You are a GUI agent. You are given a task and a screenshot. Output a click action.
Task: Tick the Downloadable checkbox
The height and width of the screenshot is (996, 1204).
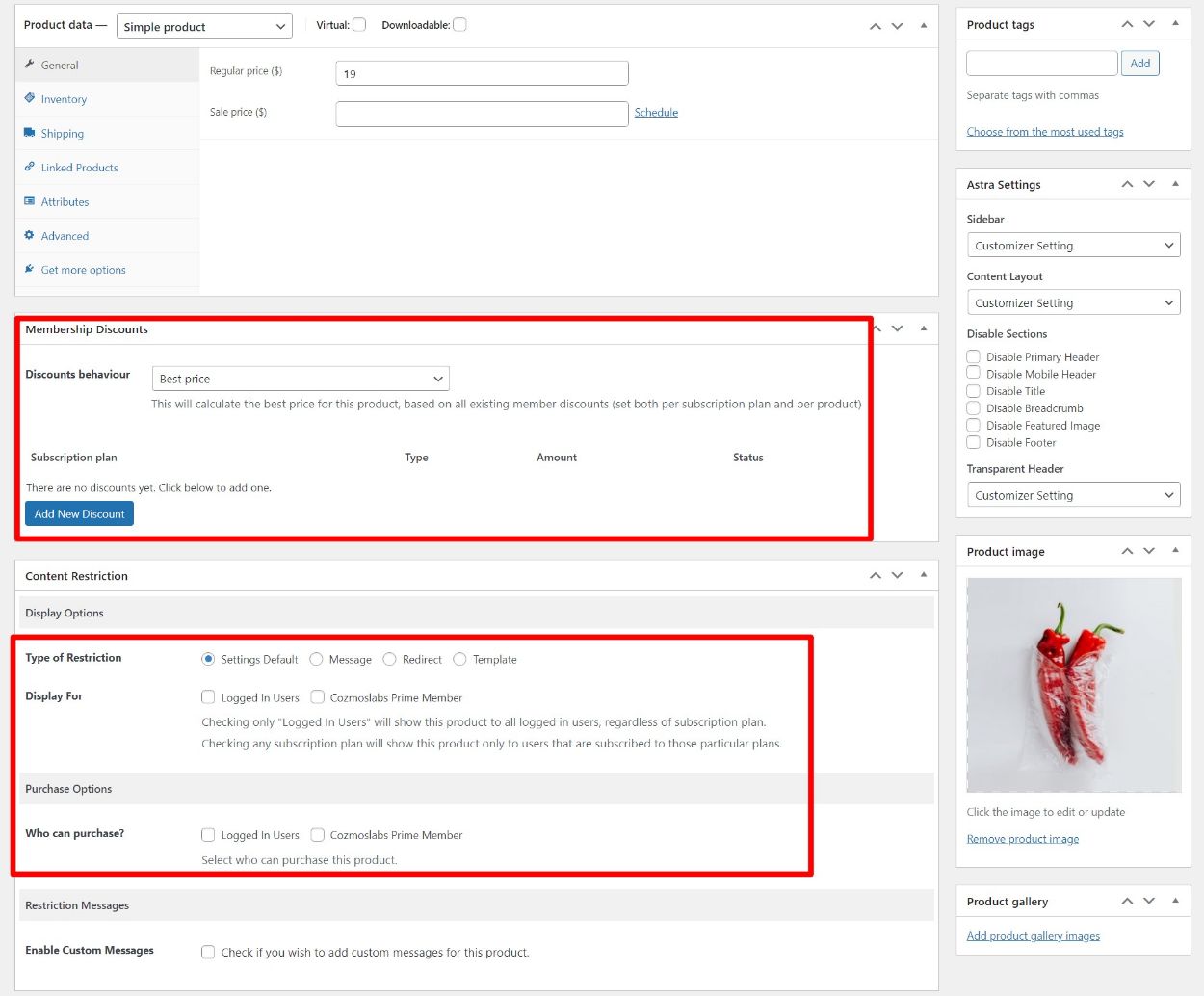click(459, 25)
